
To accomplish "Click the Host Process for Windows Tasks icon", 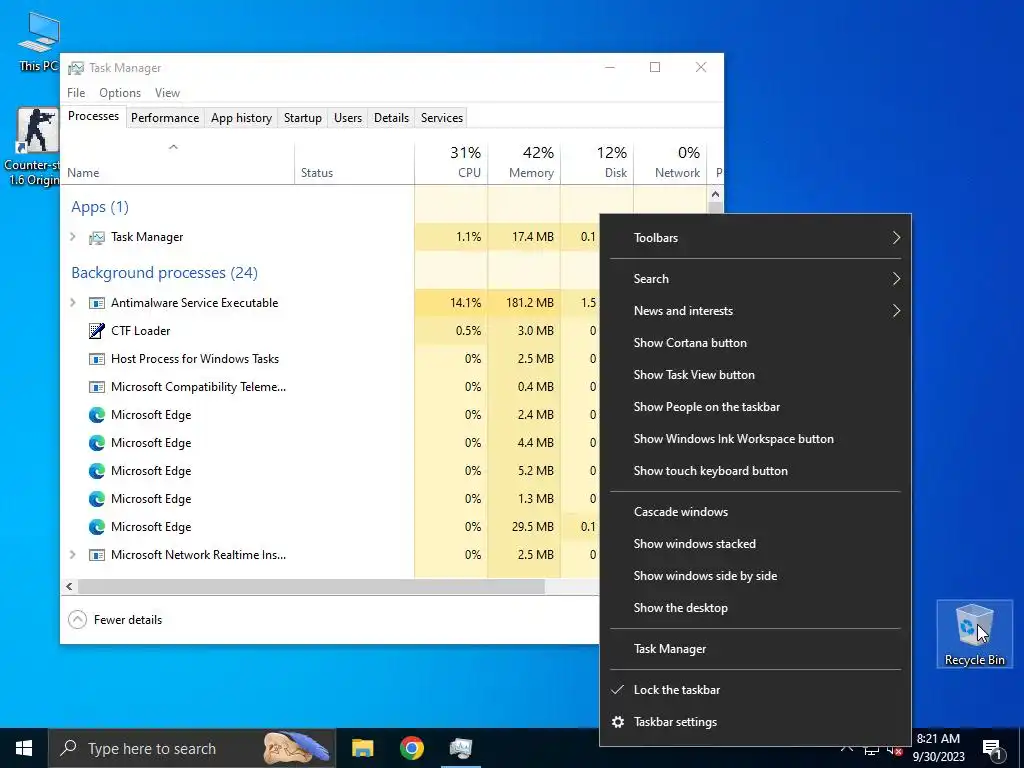I will 97,359.
